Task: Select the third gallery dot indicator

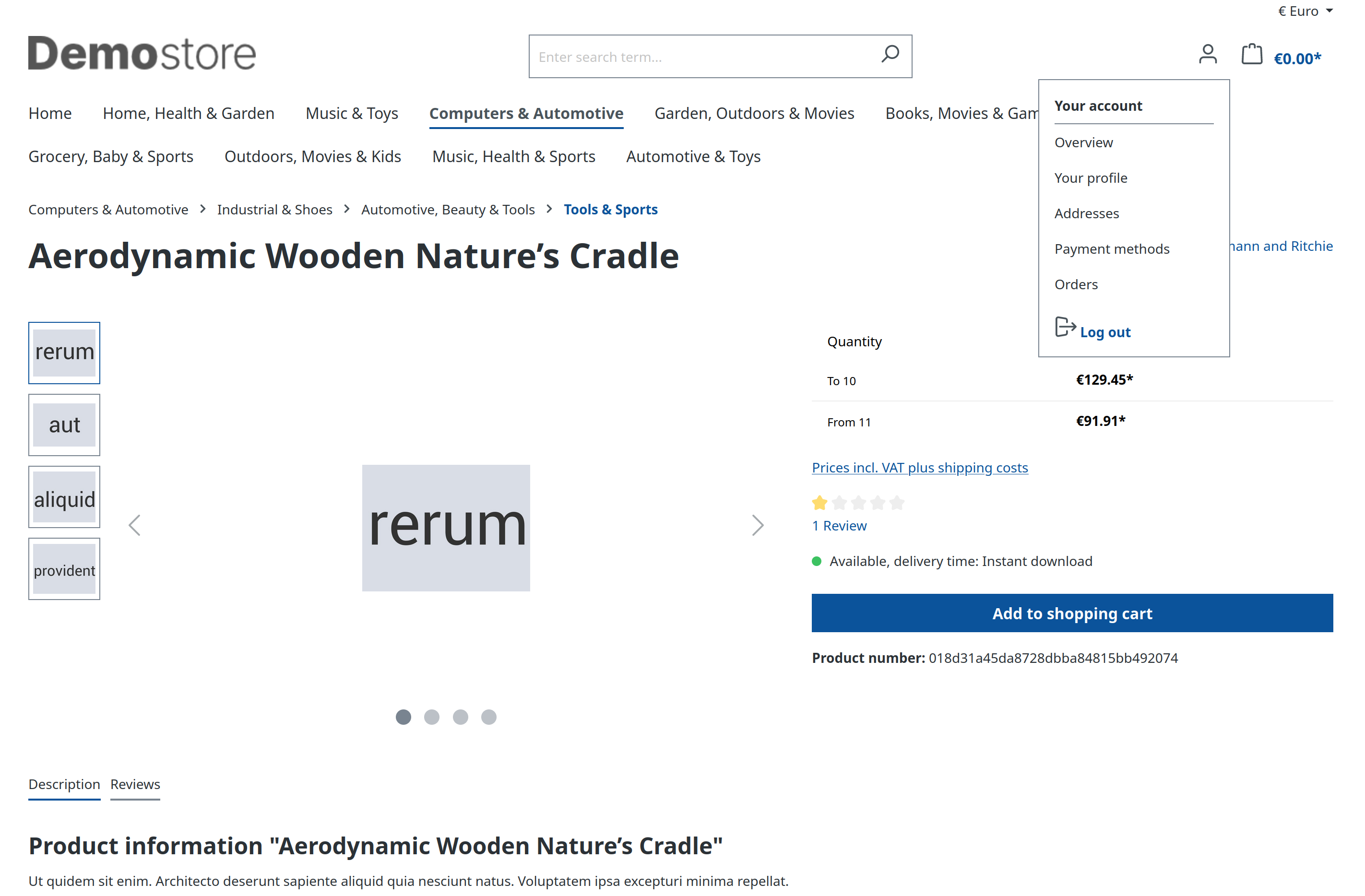Action: (x=461, y=717)
